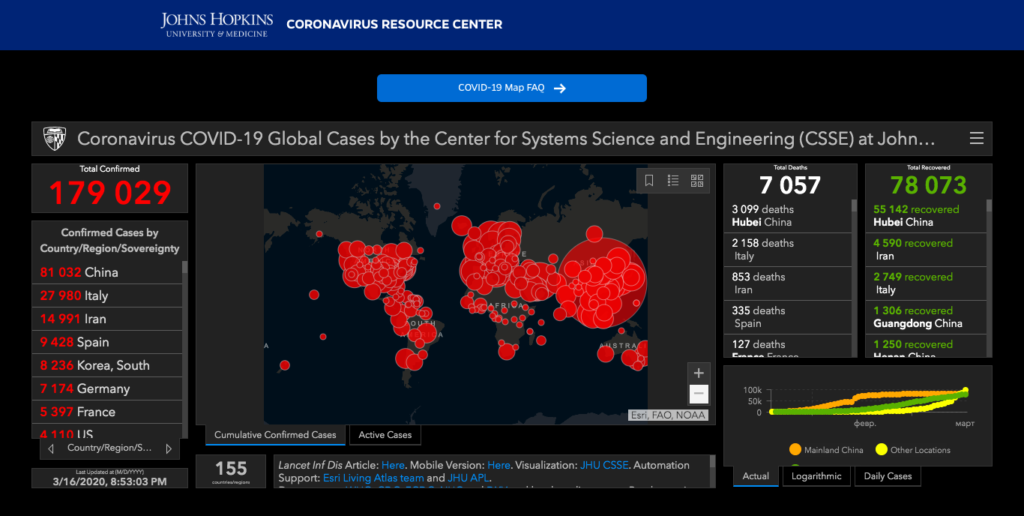The width and height of the screenshot is (1024, 516).
Task: Go to next Country/Region list page arrow
Action: (x=168, y=449)
